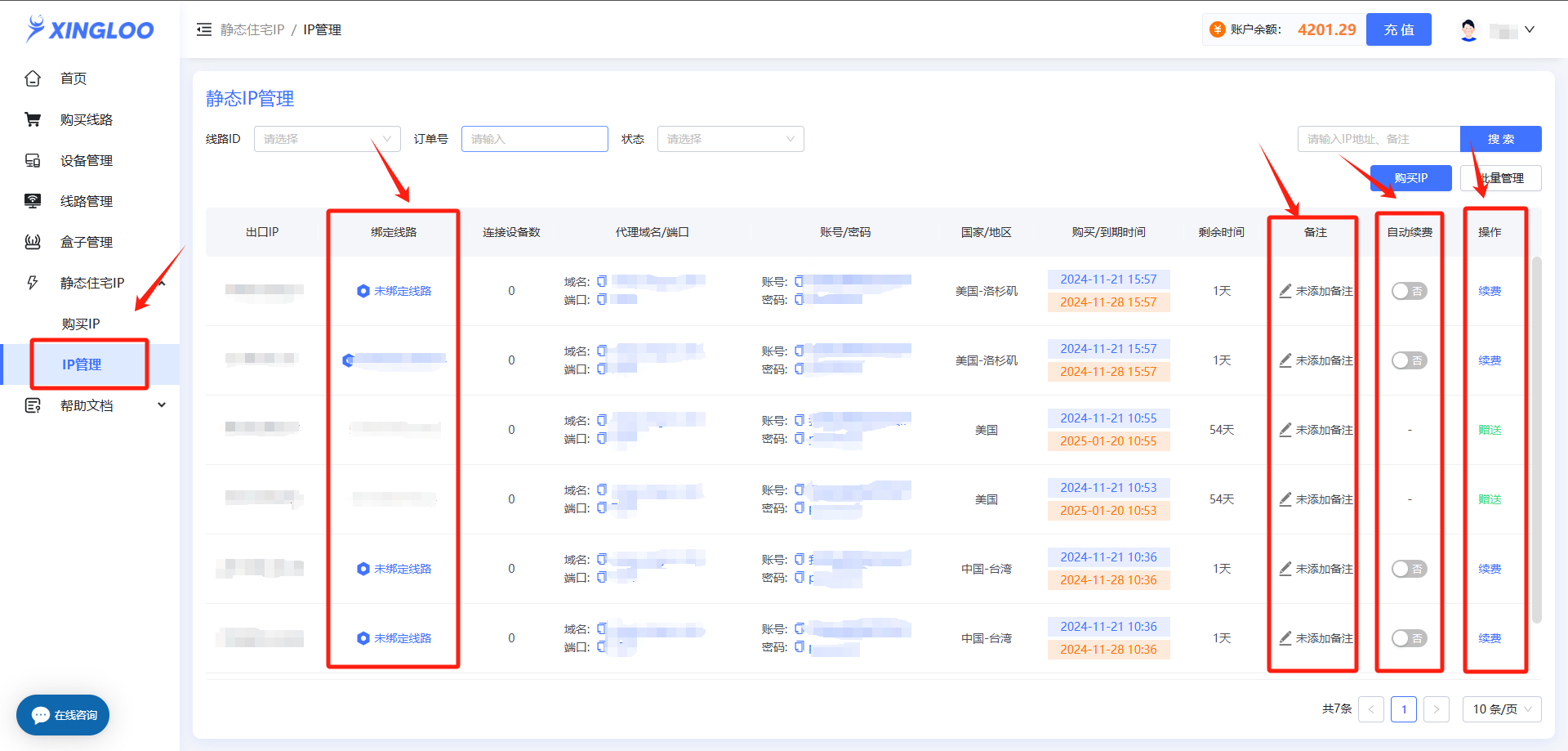Viewport: 1568px width, 751px height.
Task: Click the monitor icon beside 线路管理
Action: (33, 201)
